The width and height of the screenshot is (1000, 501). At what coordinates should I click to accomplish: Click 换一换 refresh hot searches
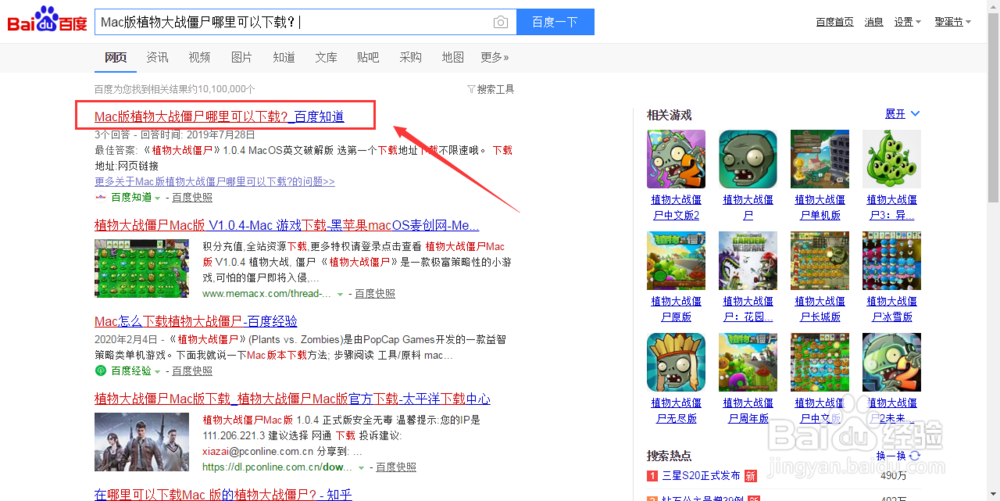[x=898, y=456]
